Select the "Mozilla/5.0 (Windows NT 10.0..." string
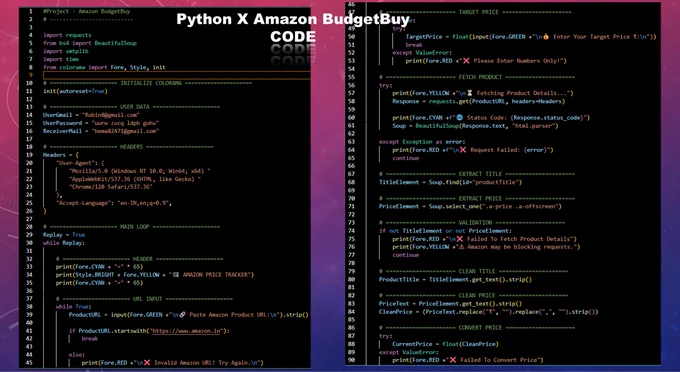Screen dimensions: 680x372 point(140,171)
